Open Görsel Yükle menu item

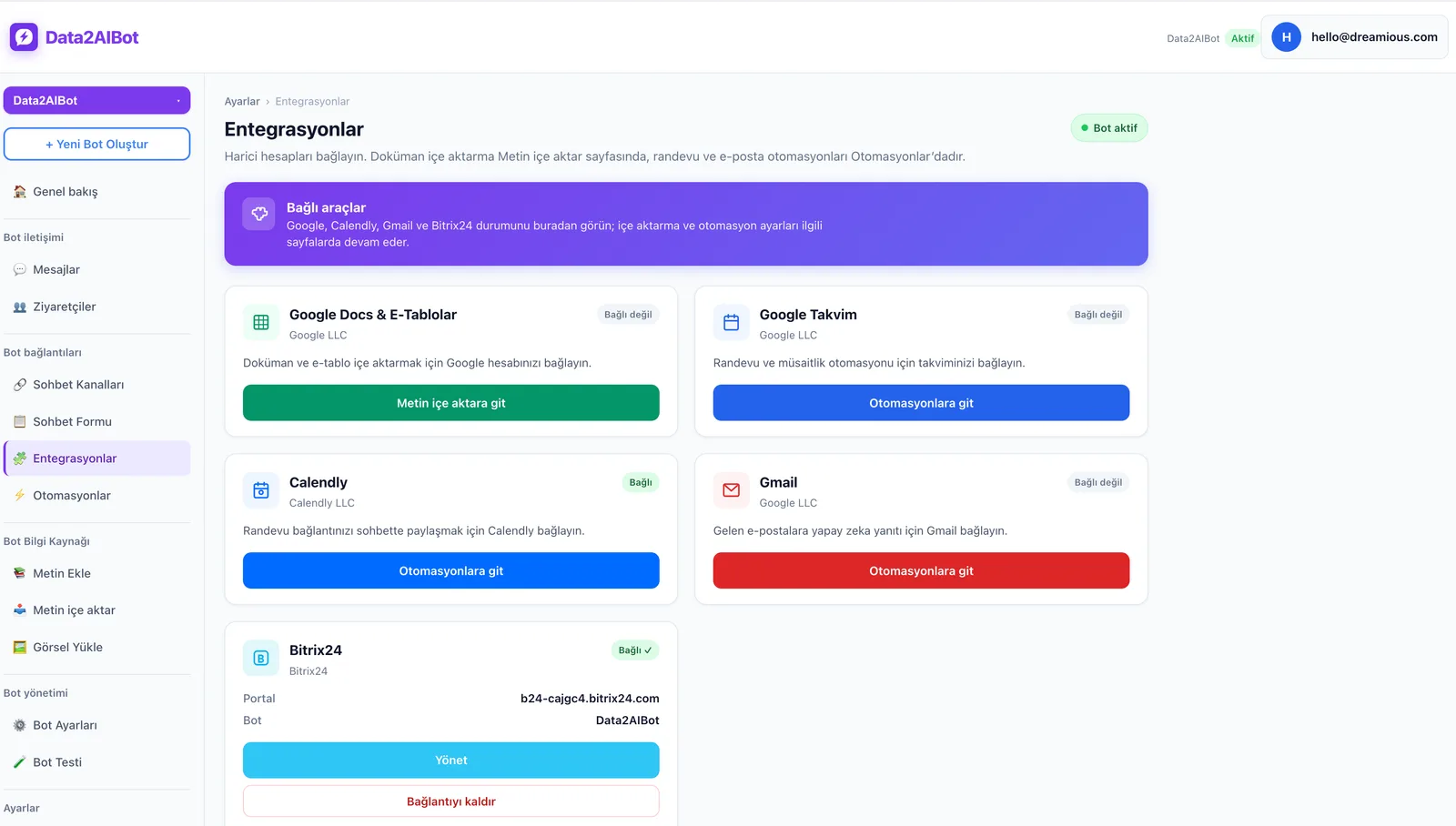point(97,648)
